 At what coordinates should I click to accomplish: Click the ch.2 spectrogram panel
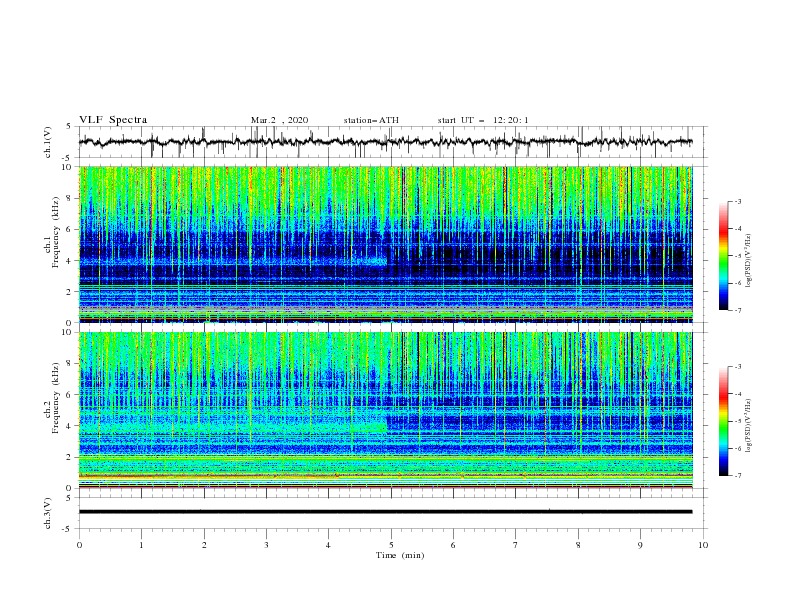[x=386, y=410]
